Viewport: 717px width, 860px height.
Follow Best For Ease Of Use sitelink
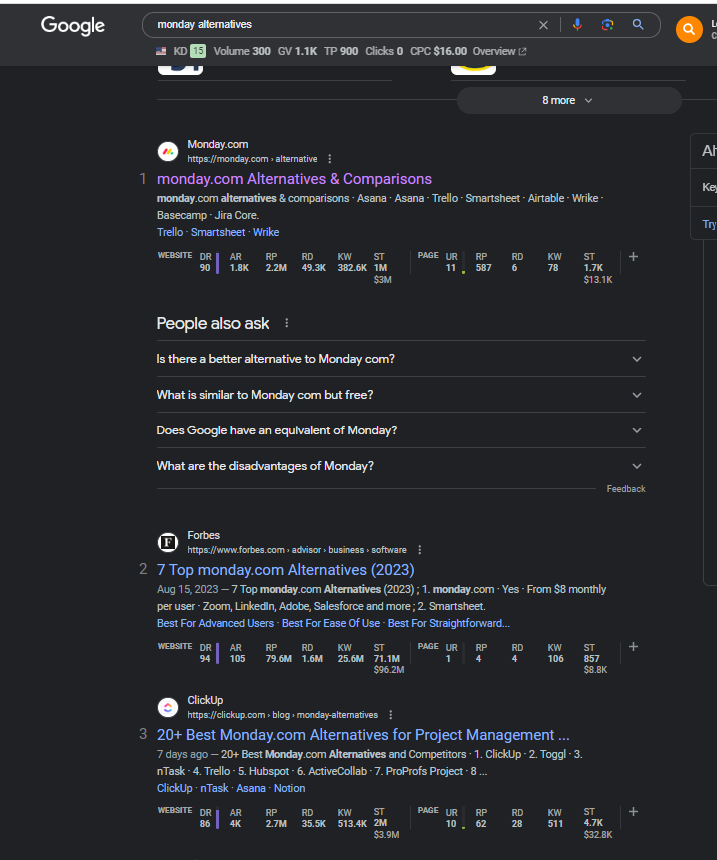[331, 623]
